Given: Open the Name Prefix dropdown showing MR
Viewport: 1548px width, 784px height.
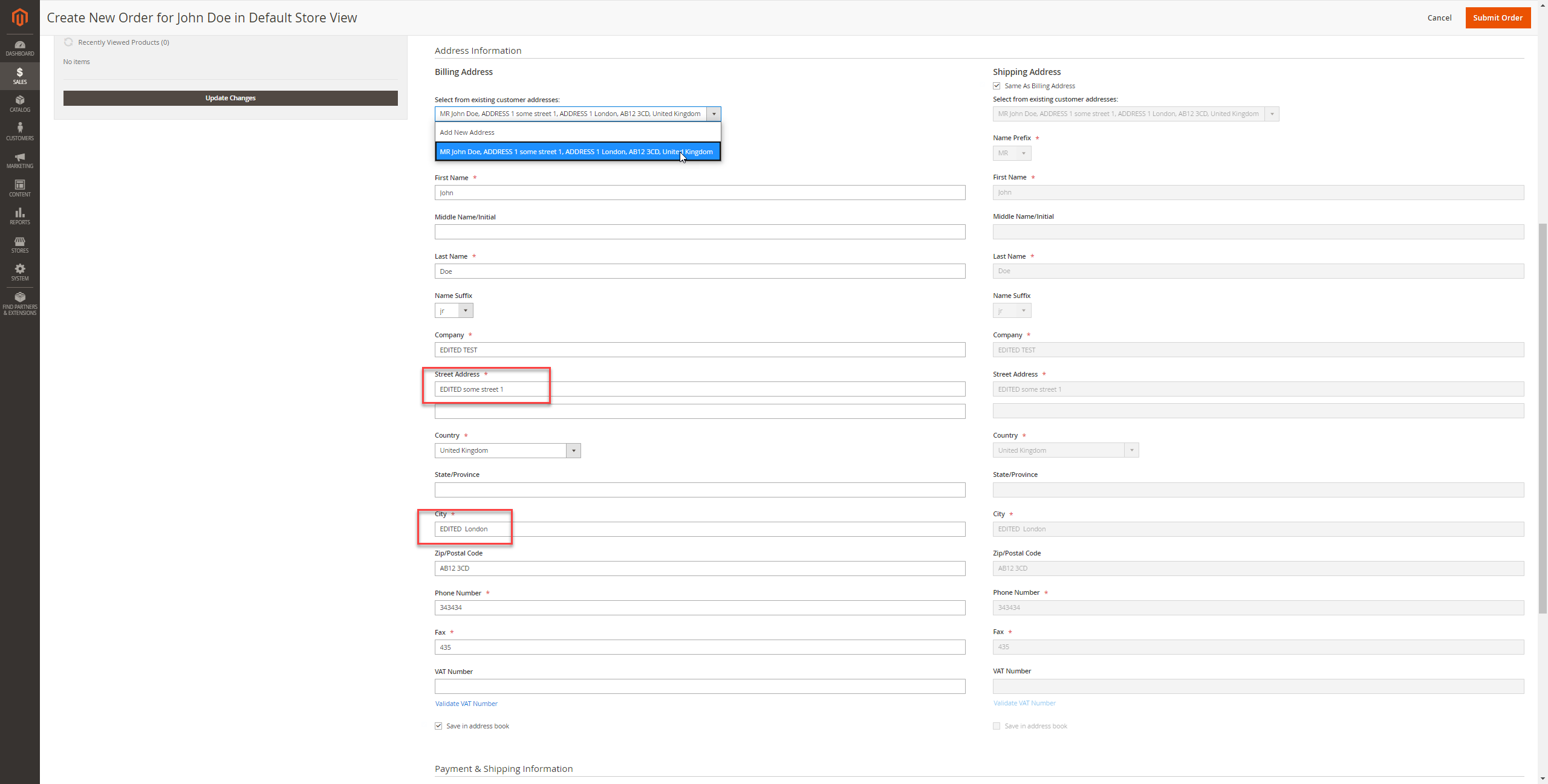Looking at the screenshot, I should click(1024, 153).
